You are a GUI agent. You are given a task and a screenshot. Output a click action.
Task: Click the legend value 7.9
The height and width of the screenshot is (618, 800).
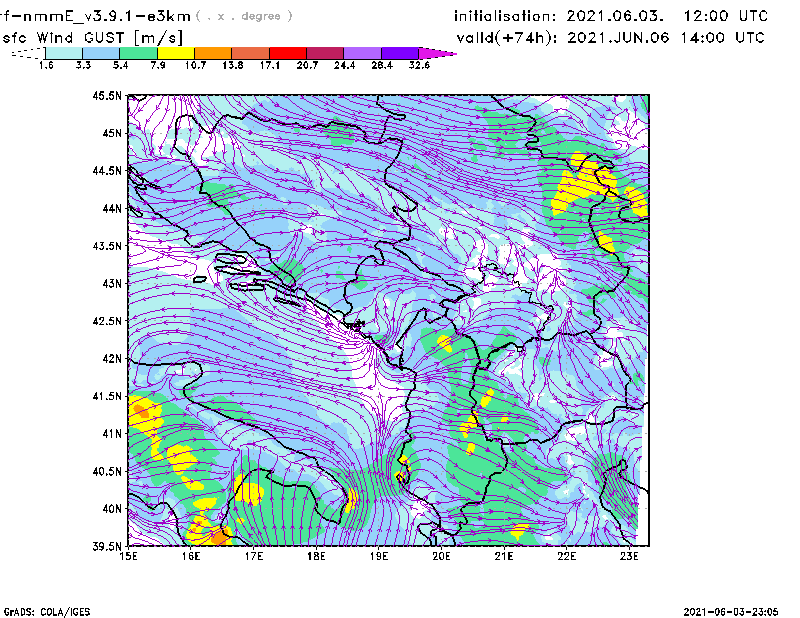click(x=158, y=65)
